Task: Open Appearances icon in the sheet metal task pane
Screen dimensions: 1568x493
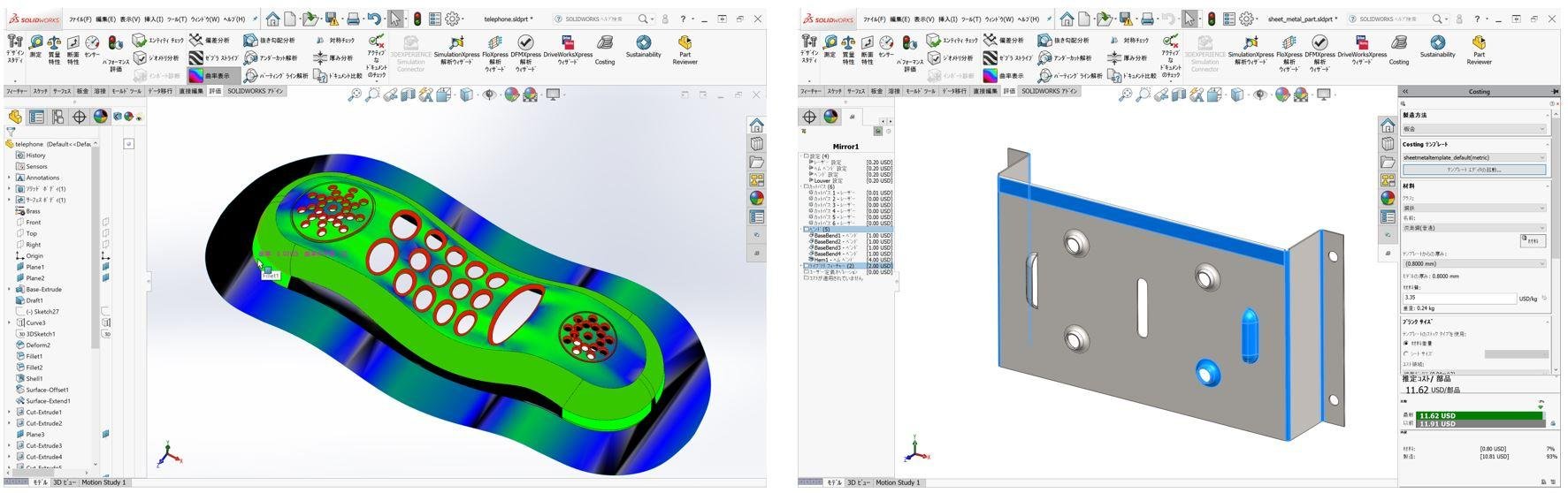Action: click(1388, 198)
